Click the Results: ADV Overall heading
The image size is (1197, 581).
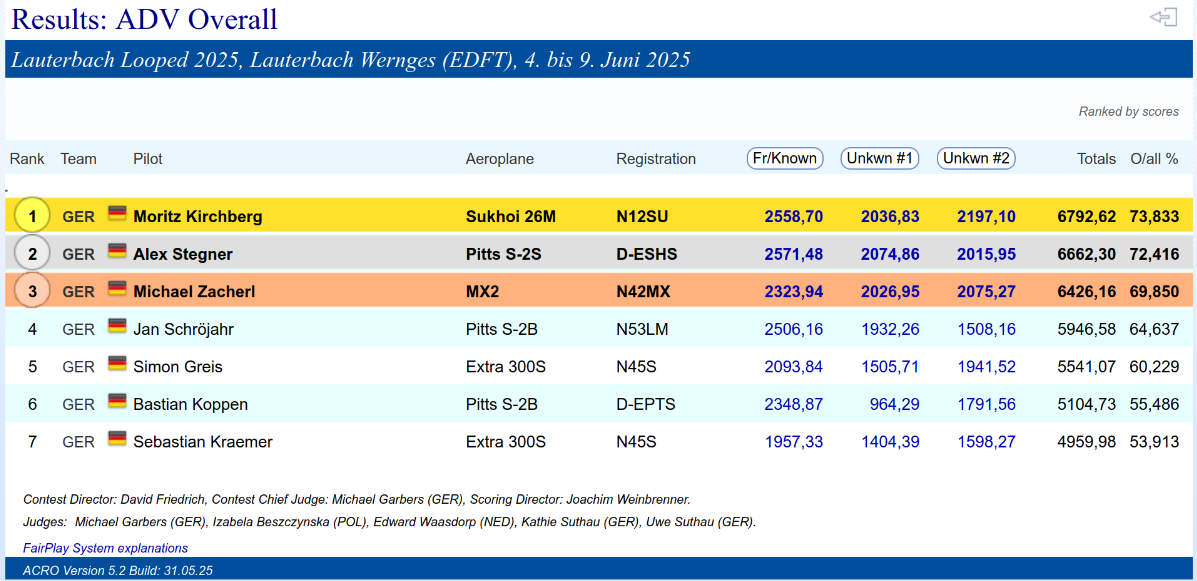point(144,18)
